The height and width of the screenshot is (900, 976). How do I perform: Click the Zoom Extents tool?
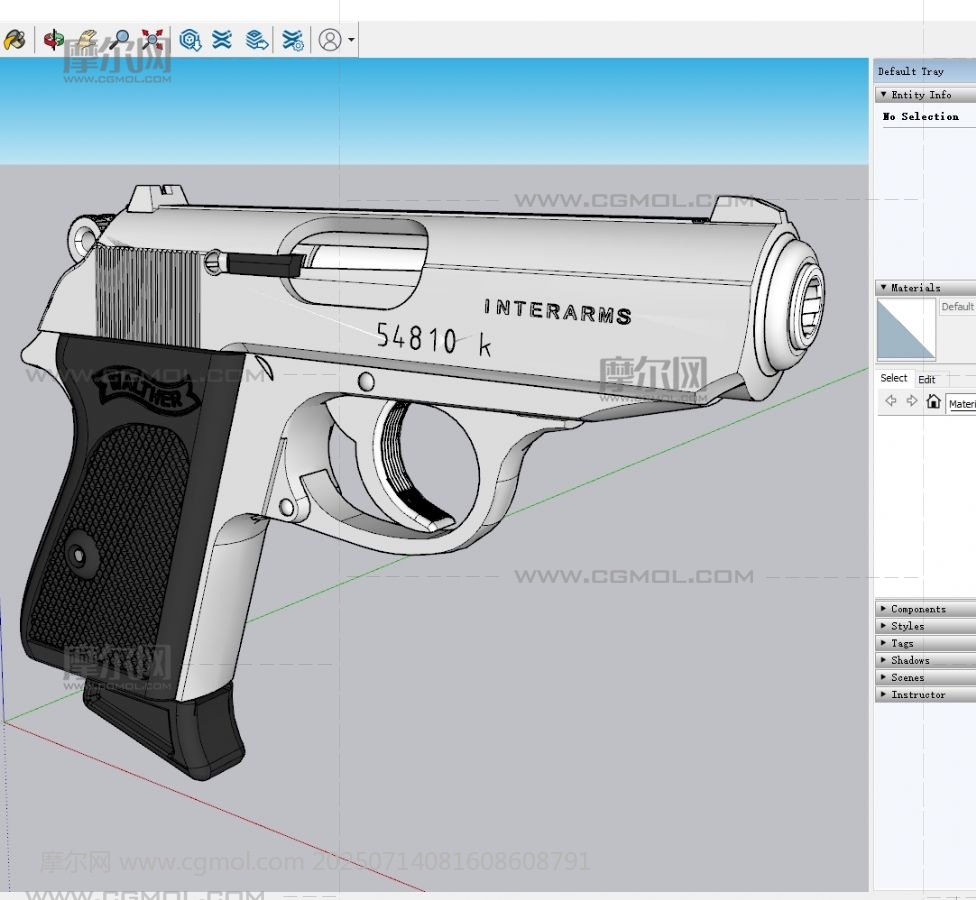(152, 40)
